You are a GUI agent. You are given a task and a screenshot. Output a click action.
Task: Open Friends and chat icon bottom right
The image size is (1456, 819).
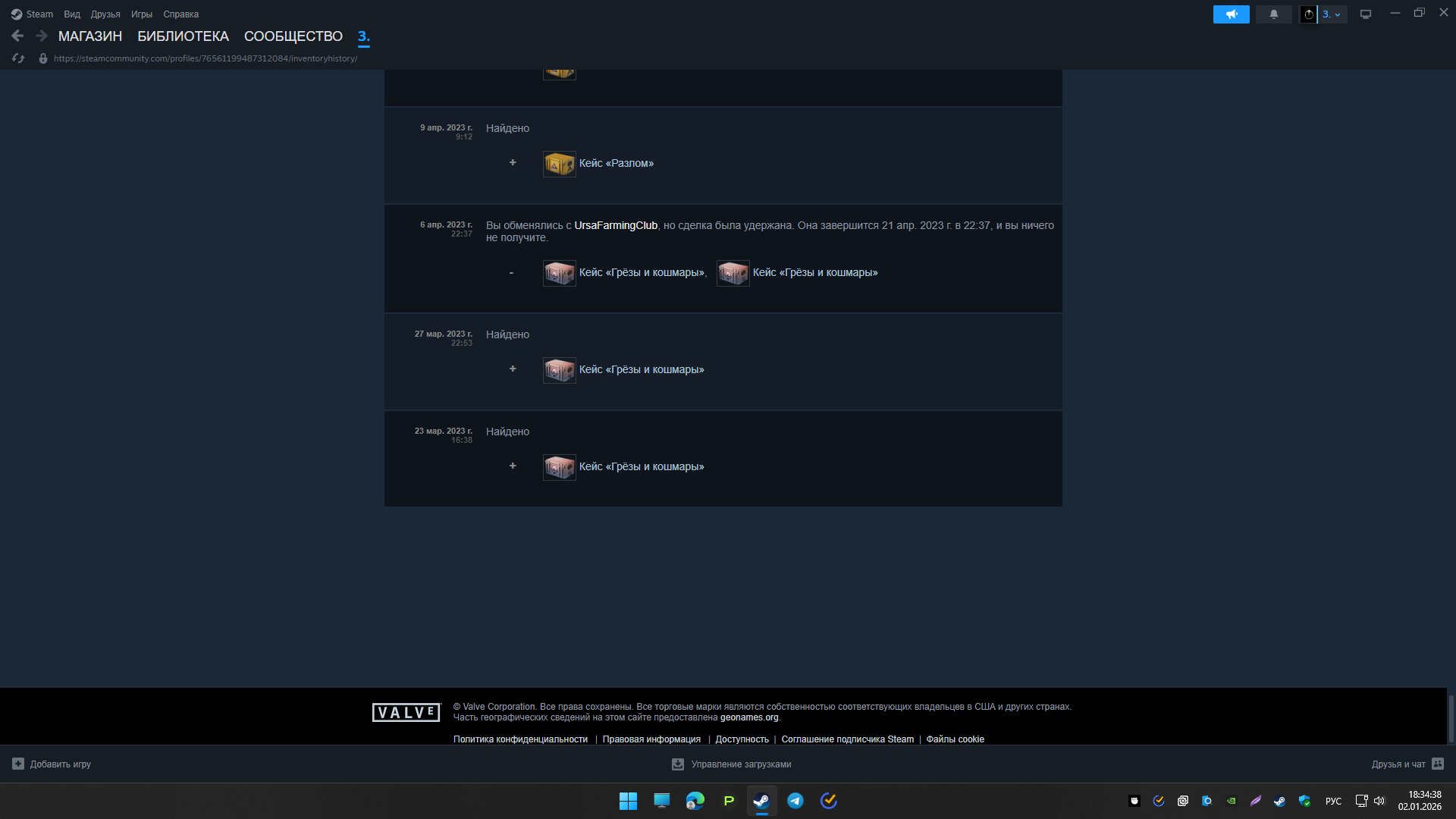click(1437, 764)
